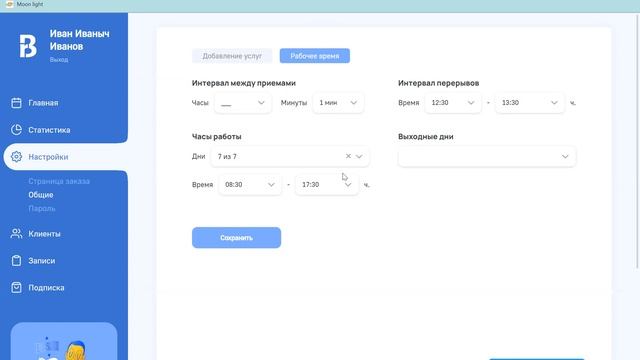
Task: Click the pie chart icon for Статистика
Action: (16, 130)
